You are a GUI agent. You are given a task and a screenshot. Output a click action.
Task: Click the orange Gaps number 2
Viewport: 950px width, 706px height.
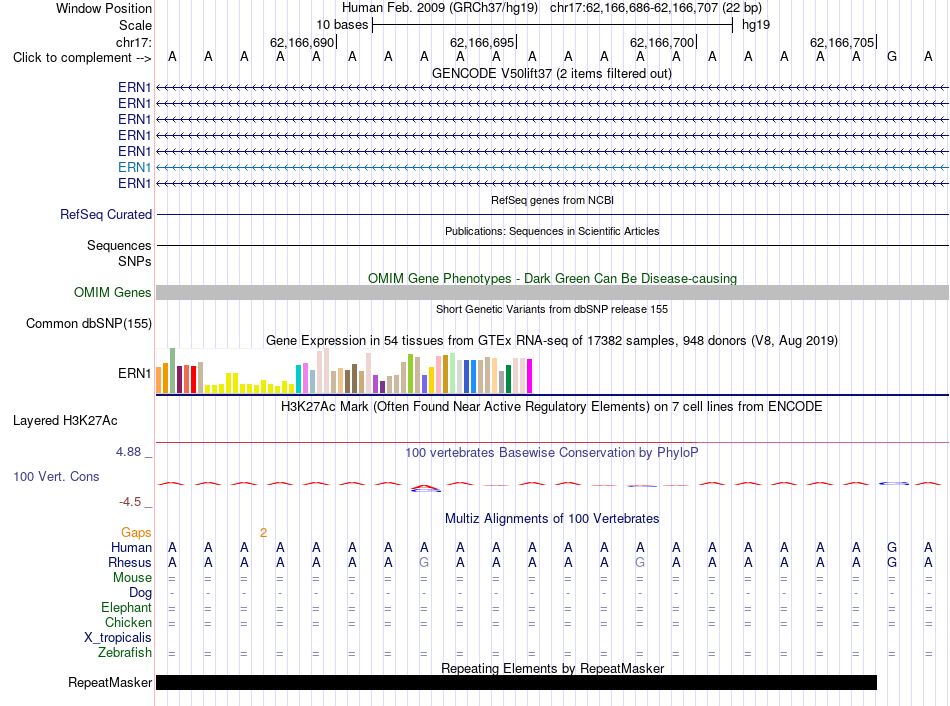263,533
